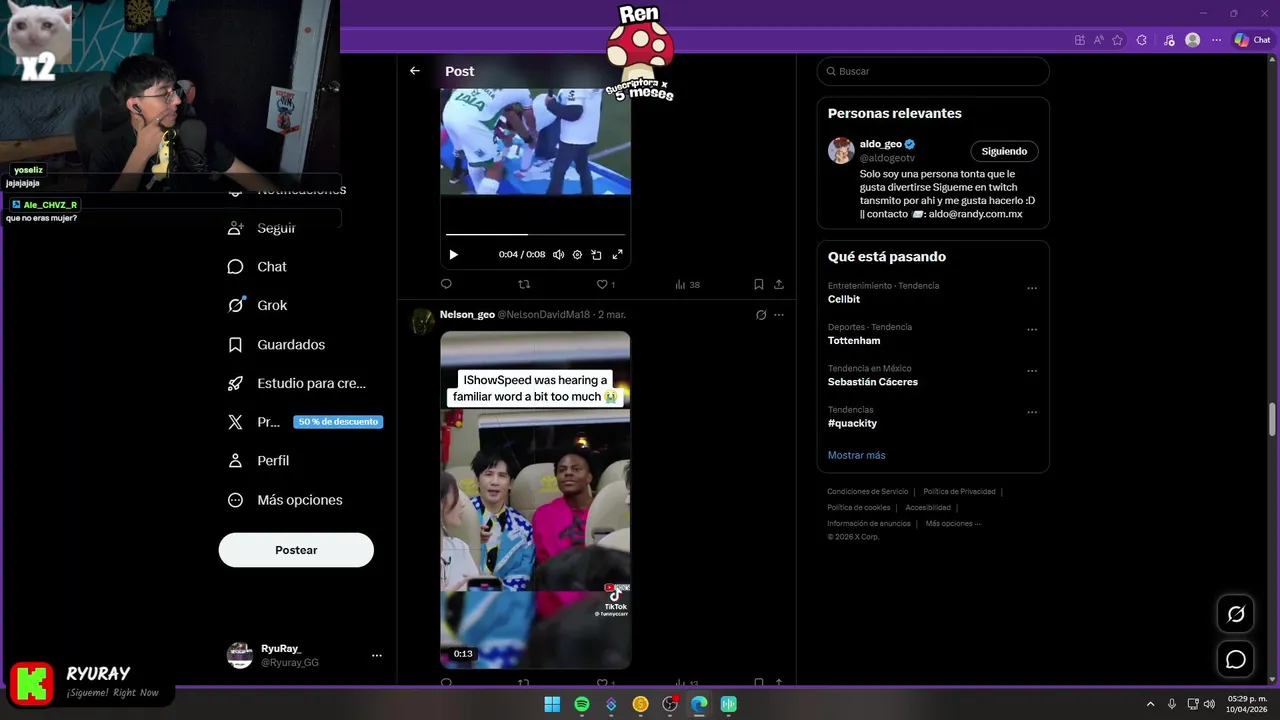
Task: Open Estudio para creadores in sidebar
Action: point(297,383)
